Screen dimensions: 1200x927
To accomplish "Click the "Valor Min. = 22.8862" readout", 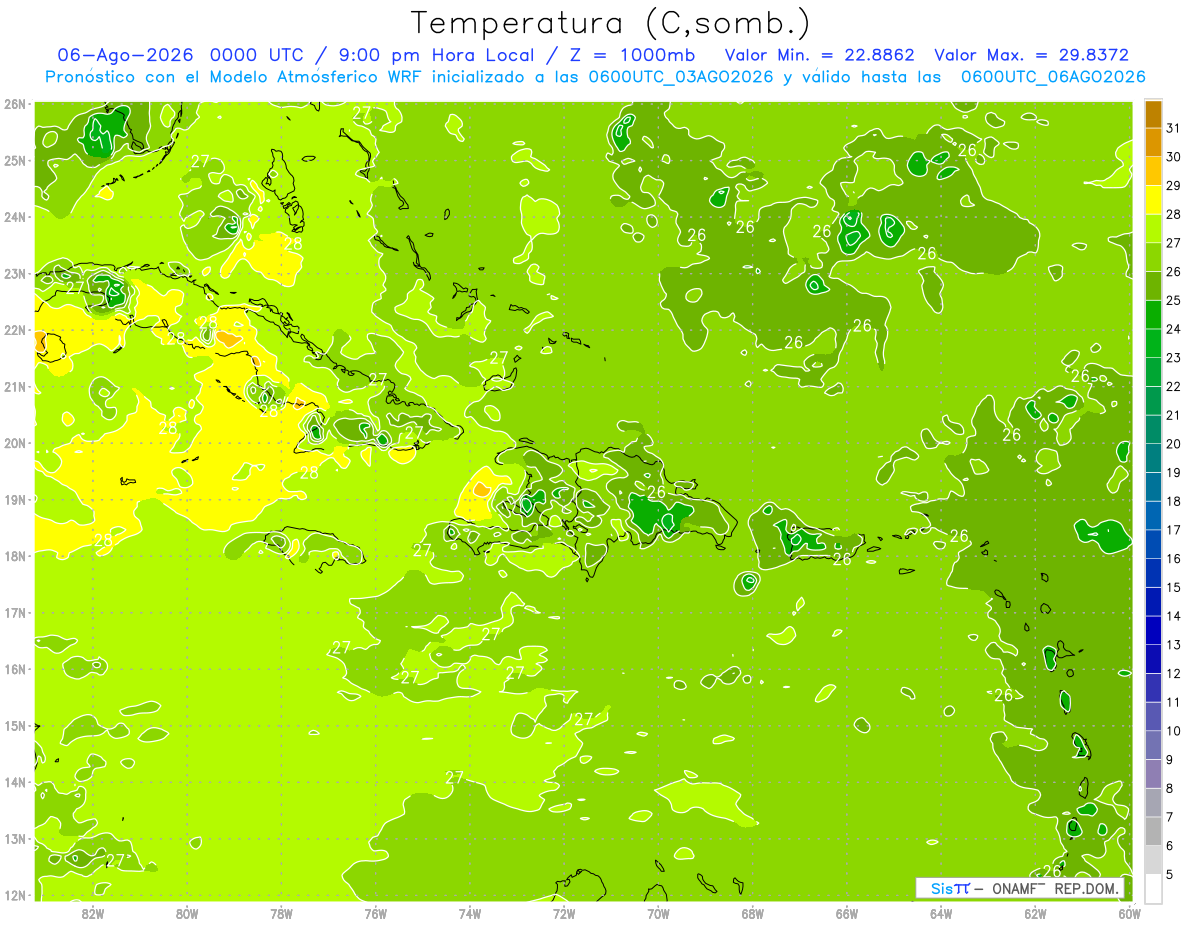I will point(820,55).
